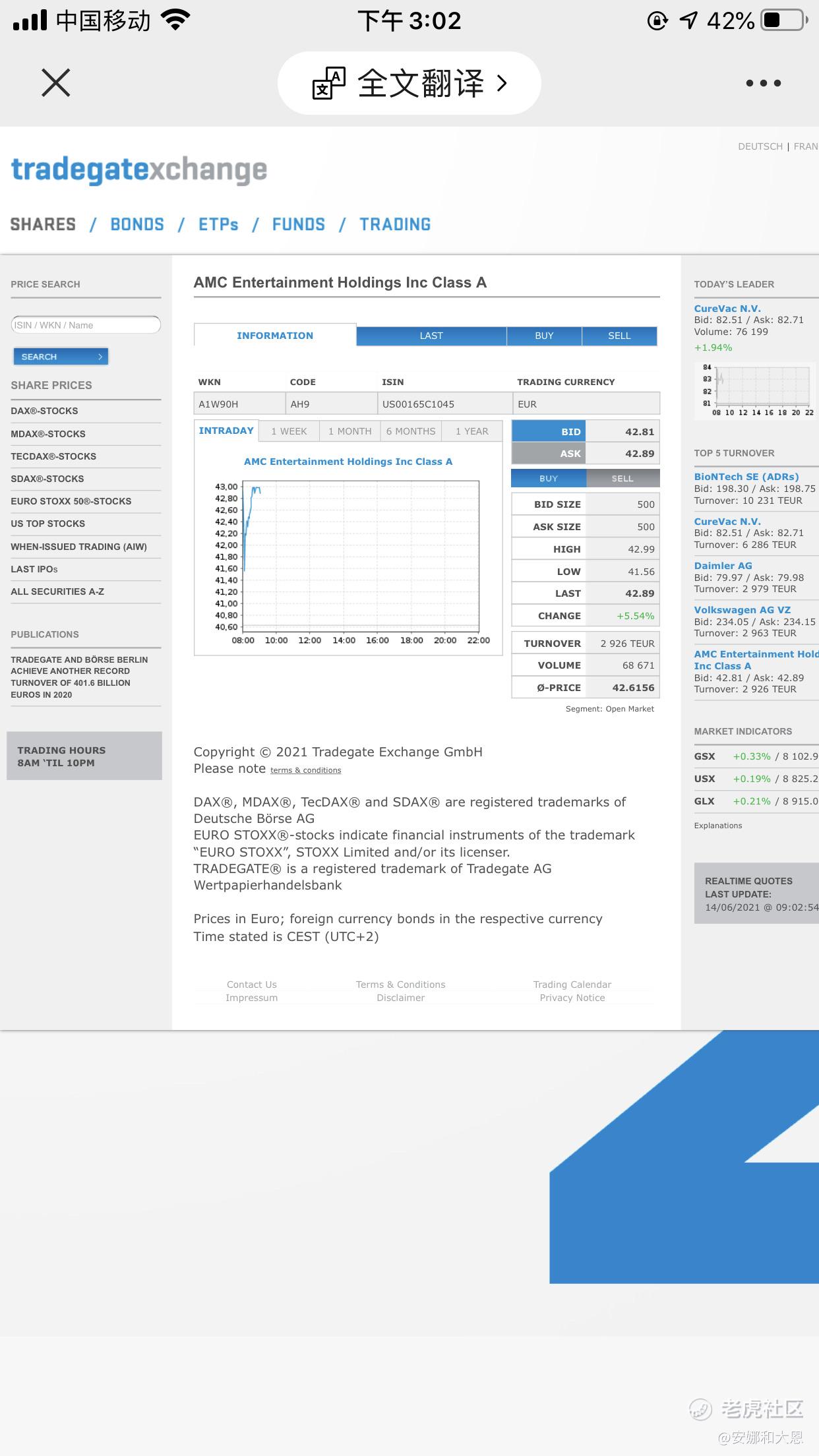The image size is (819, 1456).
Task: Open Volkswagen AG VZ quote
Action: [742, 610]
